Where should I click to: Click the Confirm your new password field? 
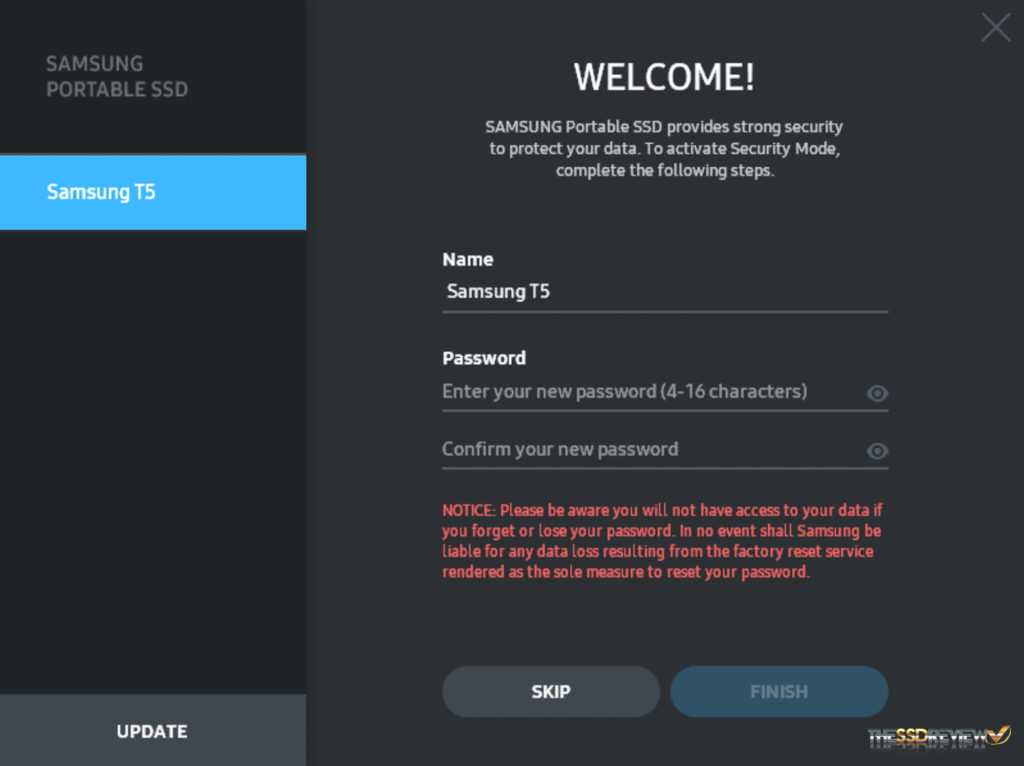click(650, 449)
